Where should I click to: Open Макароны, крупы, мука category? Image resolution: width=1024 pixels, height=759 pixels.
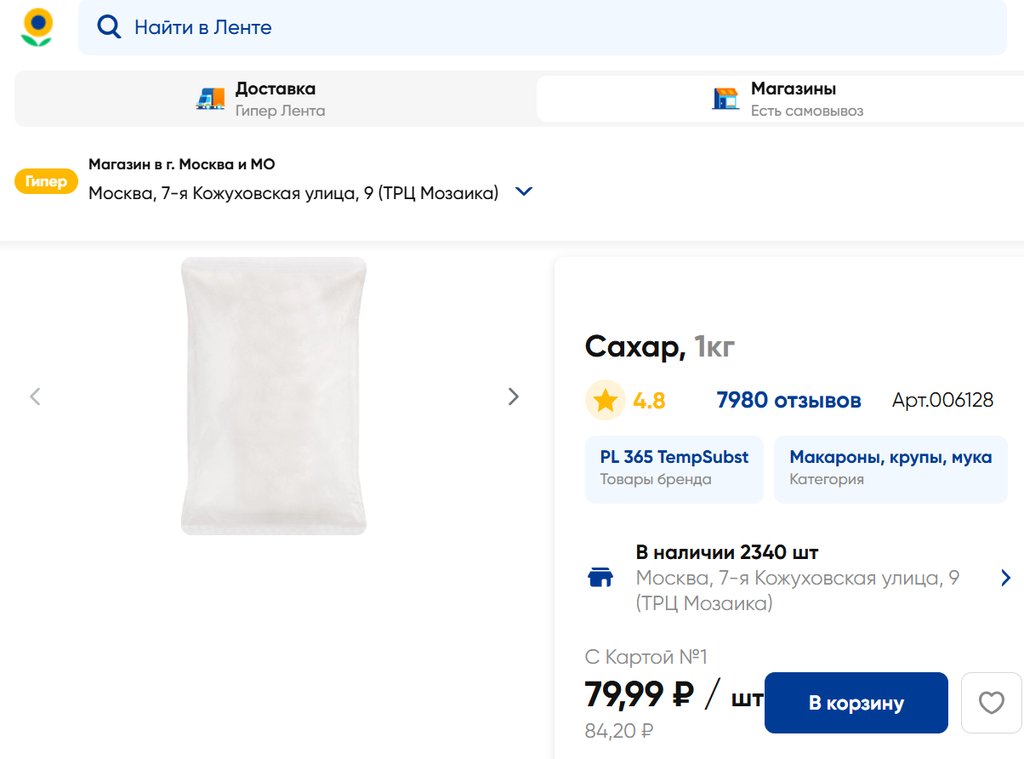click(x=890, y=468)
